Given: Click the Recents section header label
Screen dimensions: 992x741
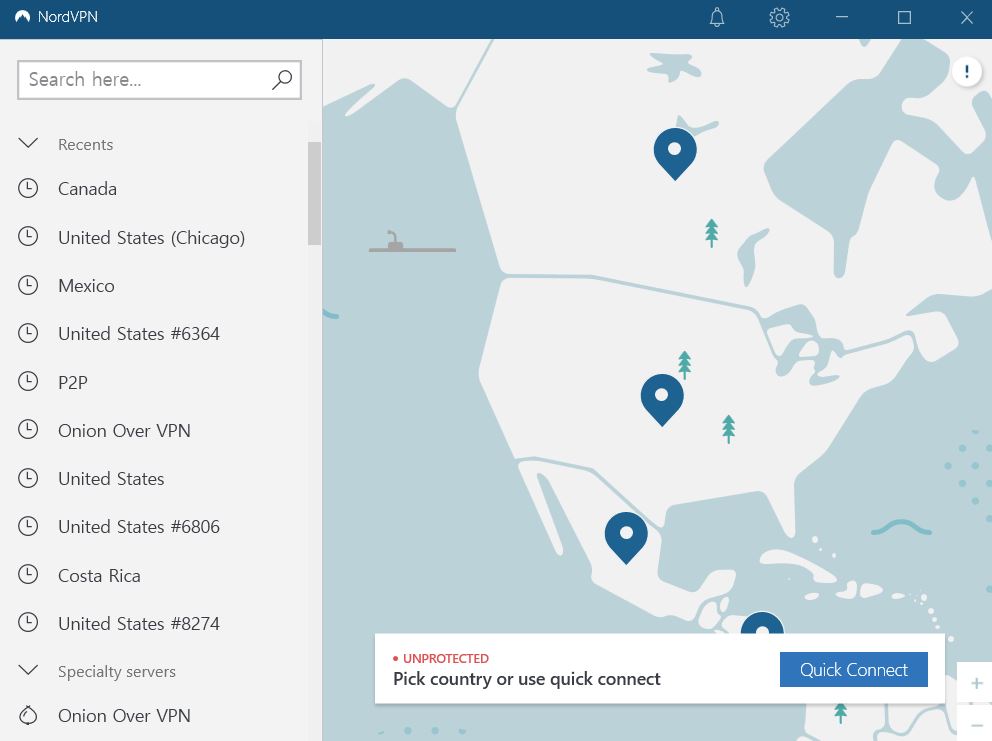Looking at the screenshot, I should [x=85, y=144].
